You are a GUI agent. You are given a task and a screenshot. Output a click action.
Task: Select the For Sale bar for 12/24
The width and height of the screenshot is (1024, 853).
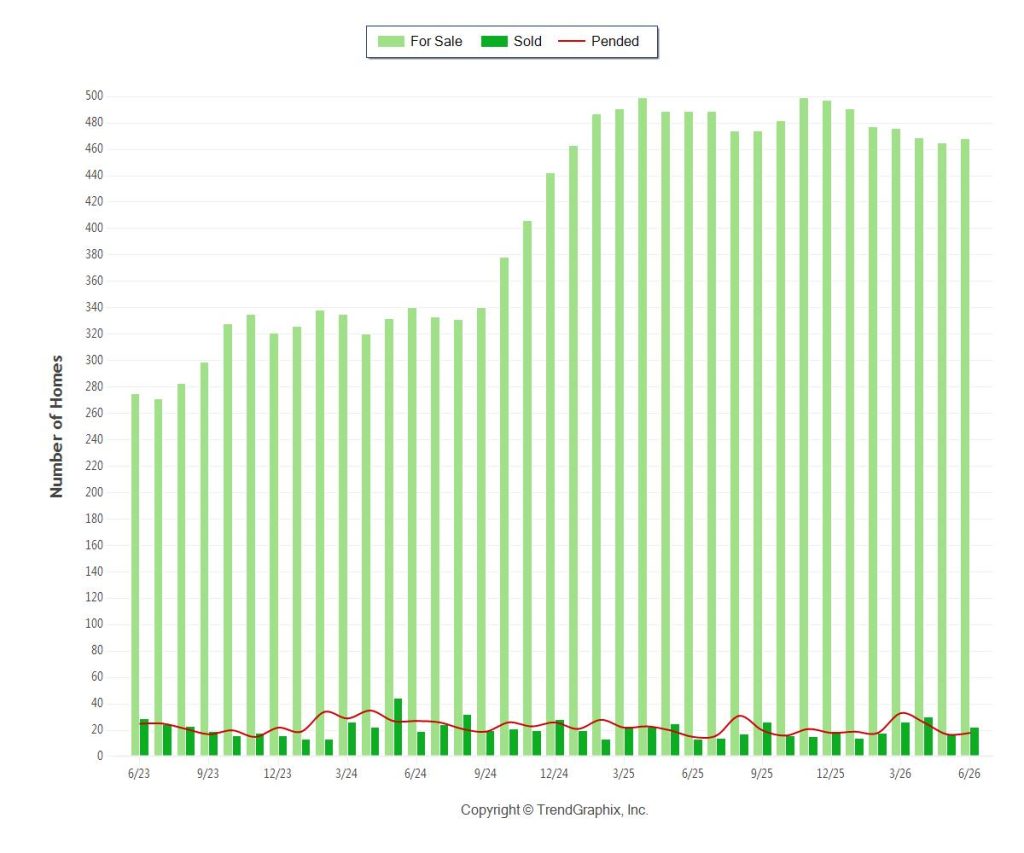click(x=551, y=464)
